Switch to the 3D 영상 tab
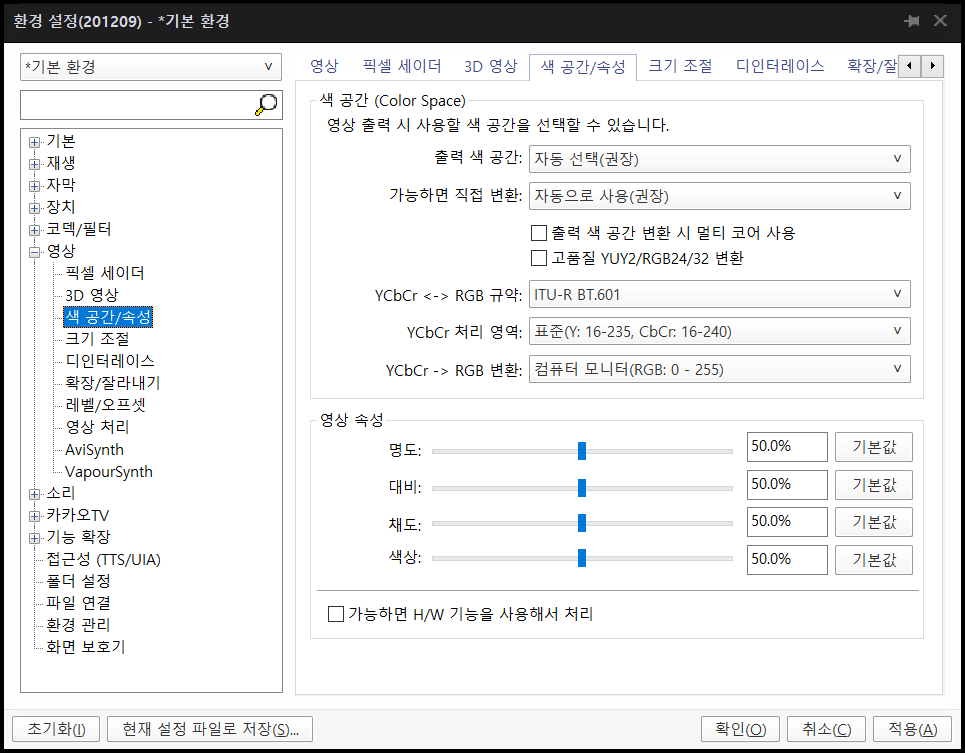The image size is (965, 753). (x=491, y=66)
